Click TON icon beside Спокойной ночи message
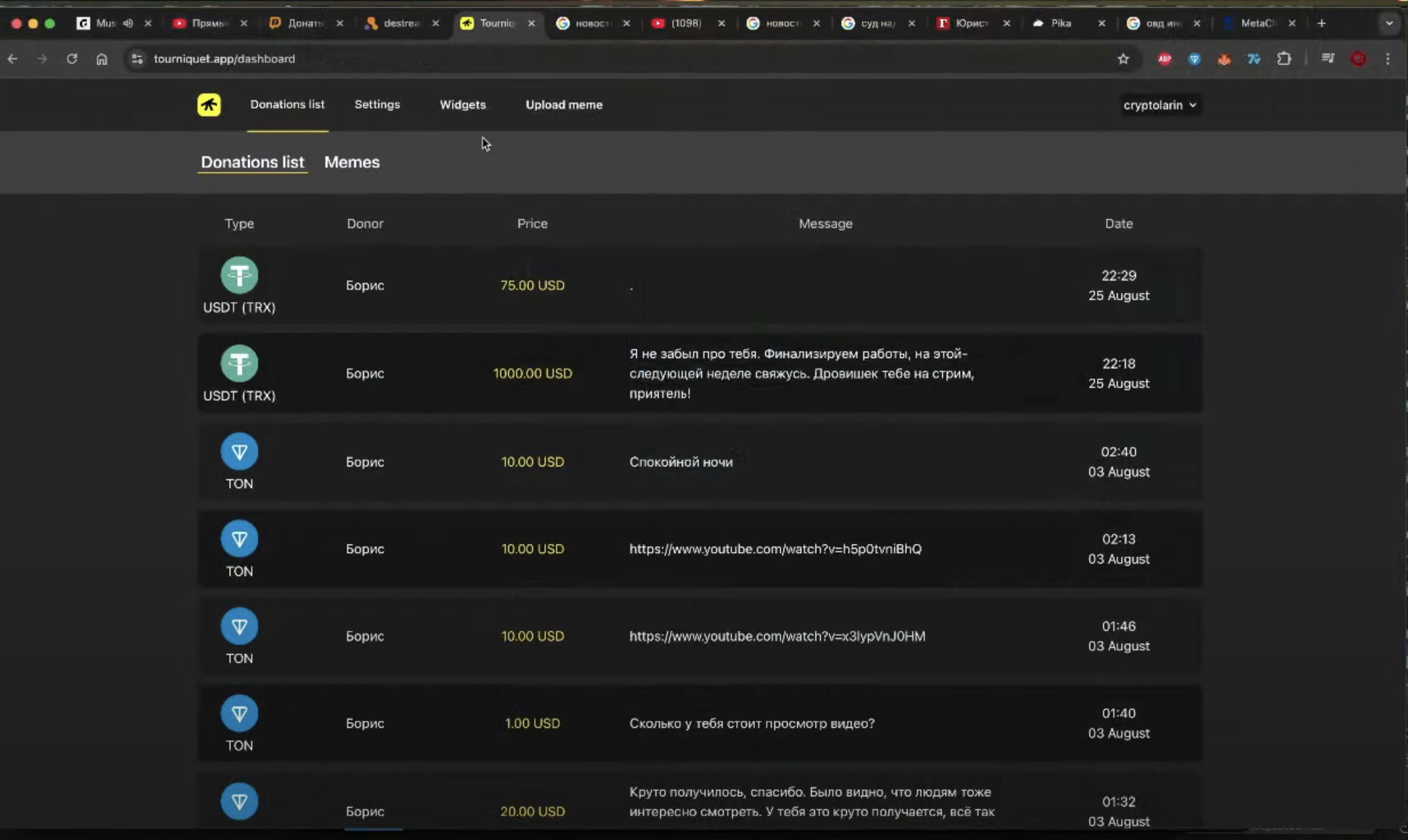 point(239,451)
